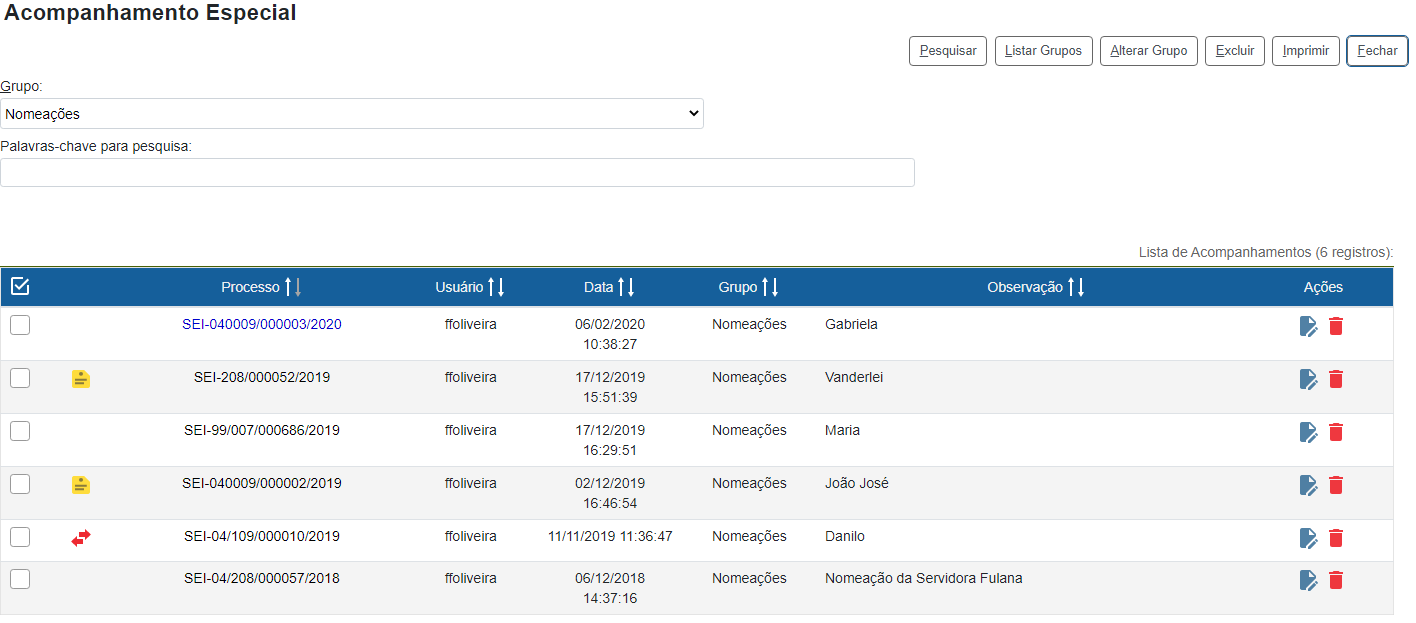Focus the Palavras-chave search field
Screen dimensions: 1416x623
457,173
